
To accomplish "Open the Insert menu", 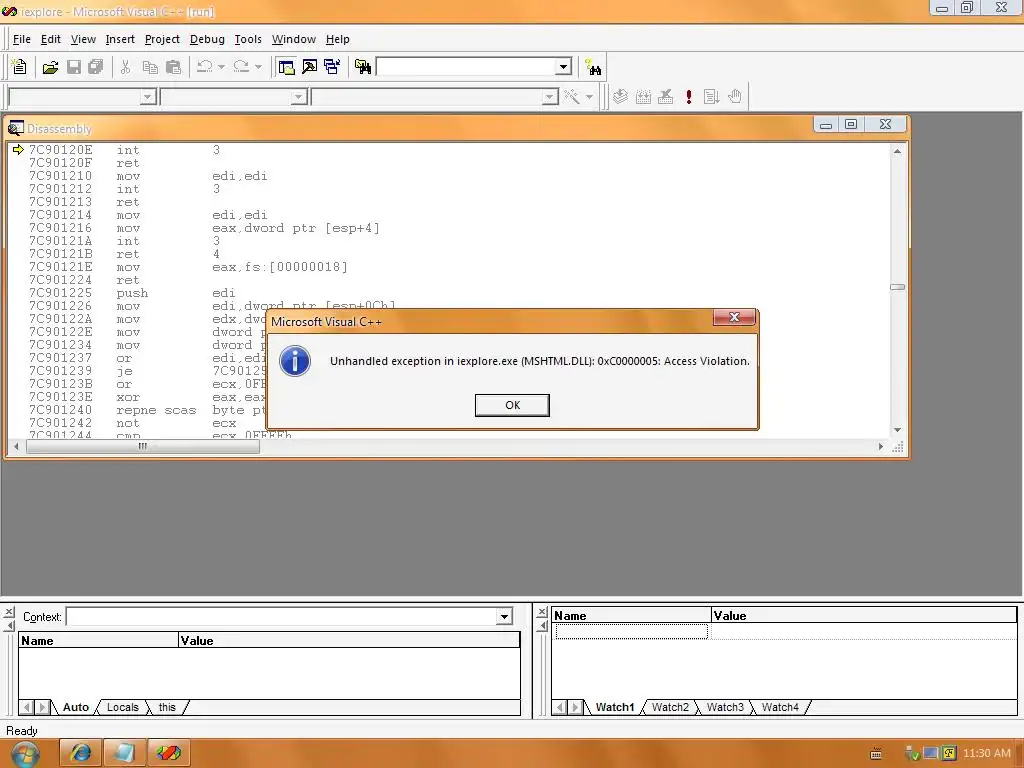I will pos(120,39).
